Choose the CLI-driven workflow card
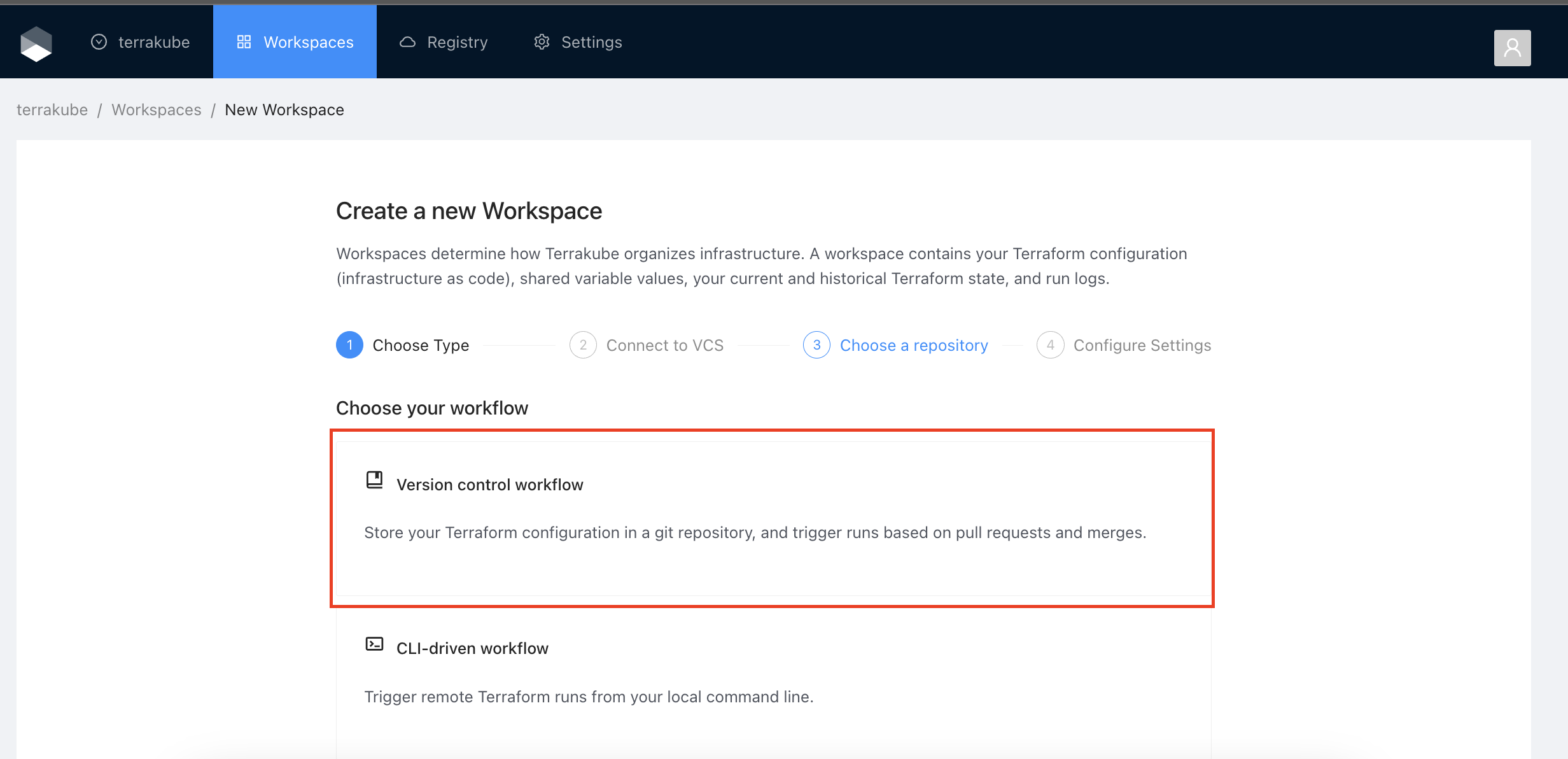 pos(773,675)
